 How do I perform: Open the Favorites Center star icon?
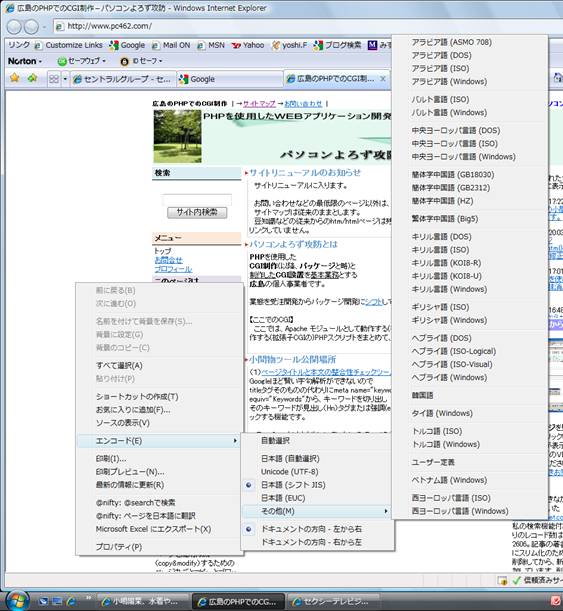15,78
